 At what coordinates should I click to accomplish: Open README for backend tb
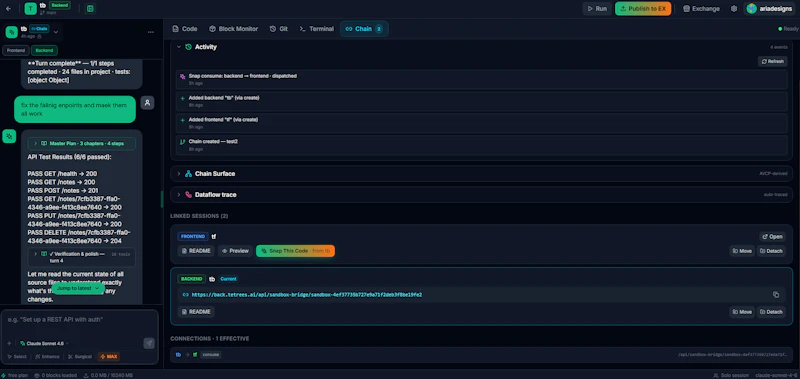pos(196,312)
